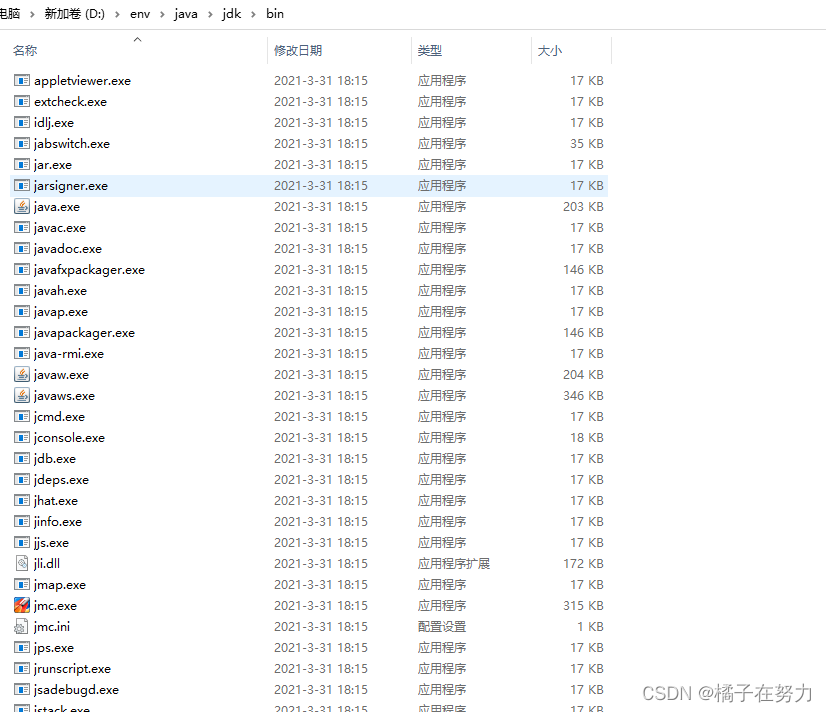
Task: Select the jdb.exe debugger icon
Action: [23, 458]
